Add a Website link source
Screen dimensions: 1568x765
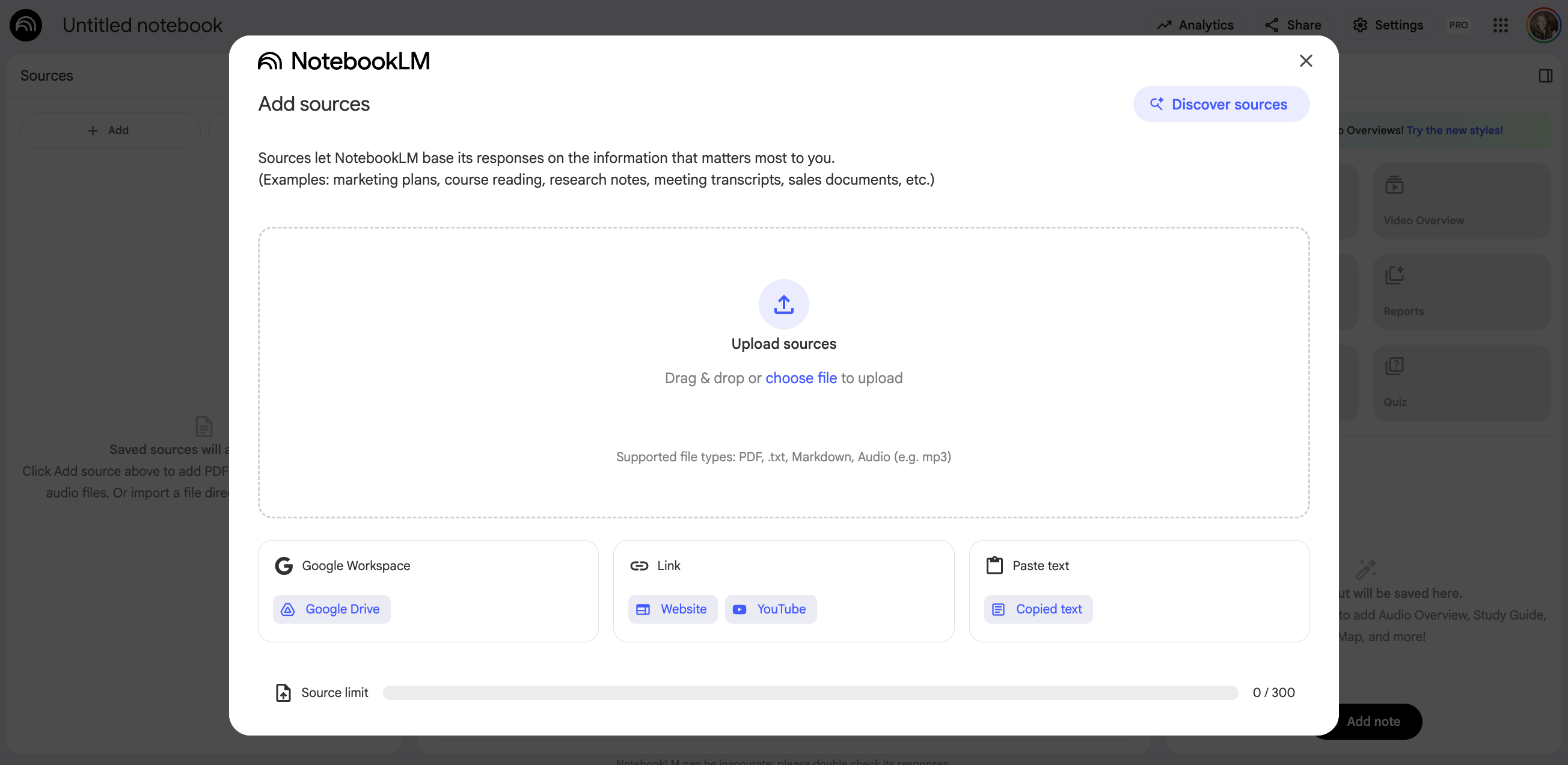[x=672, y=609]
